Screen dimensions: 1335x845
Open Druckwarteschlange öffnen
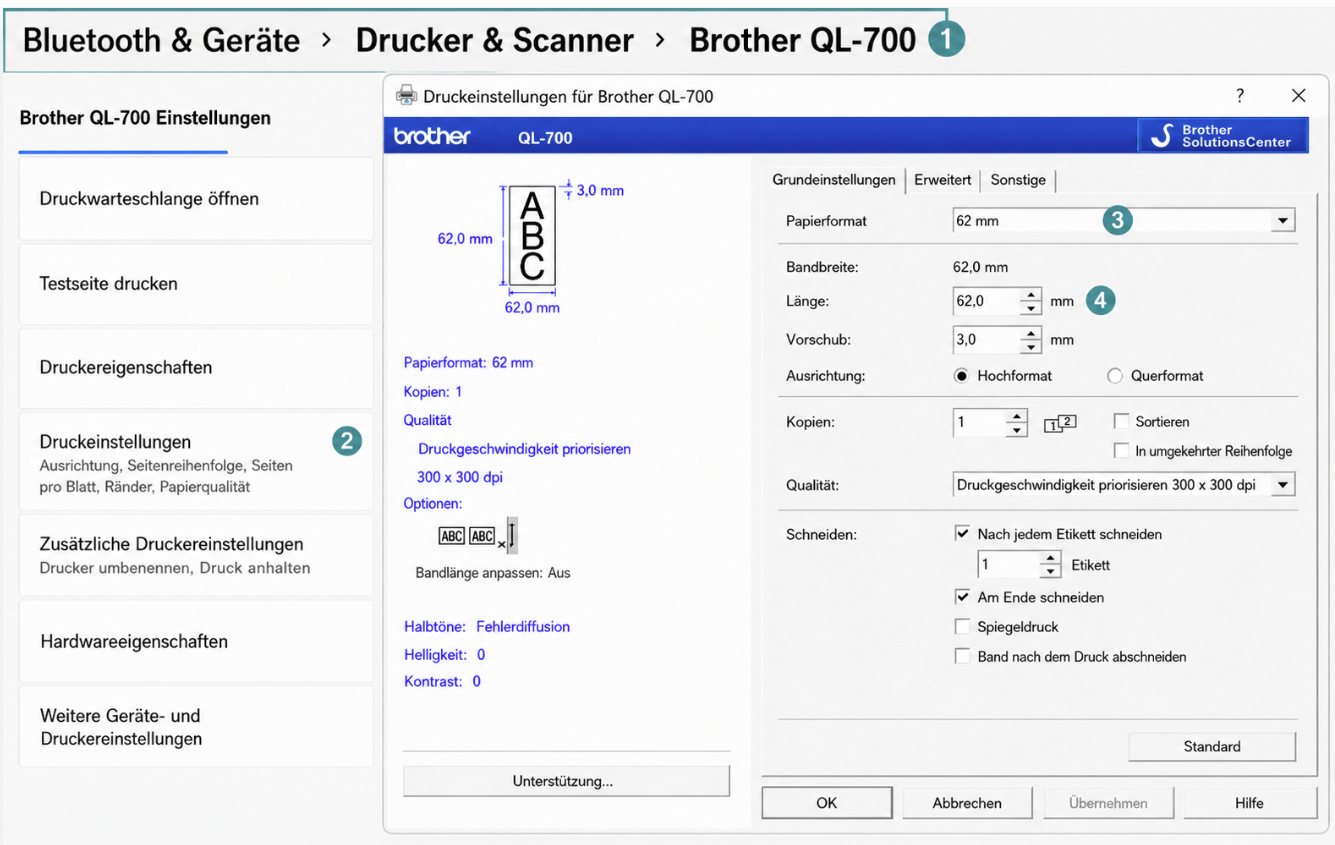[x=196, y=199]
